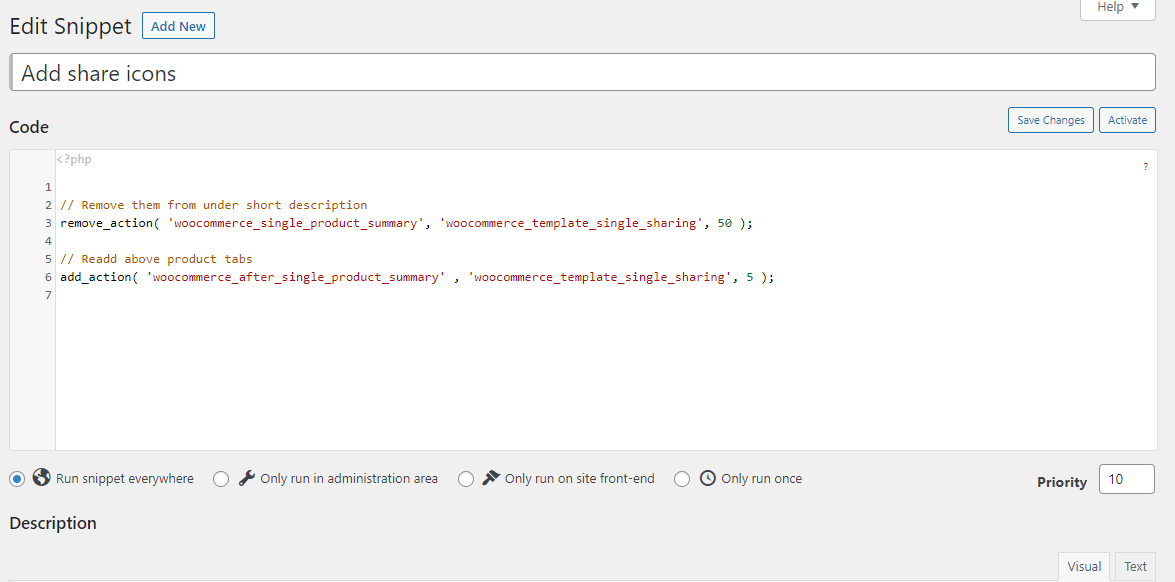
Task: Switch to the Text editor tab
Action: point(1135,566)
